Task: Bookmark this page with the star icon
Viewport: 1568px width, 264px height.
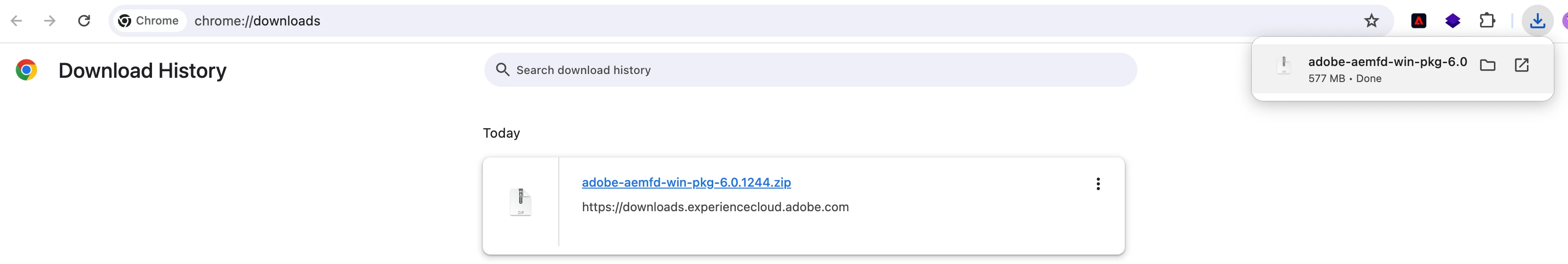Action: (1371, 21)
